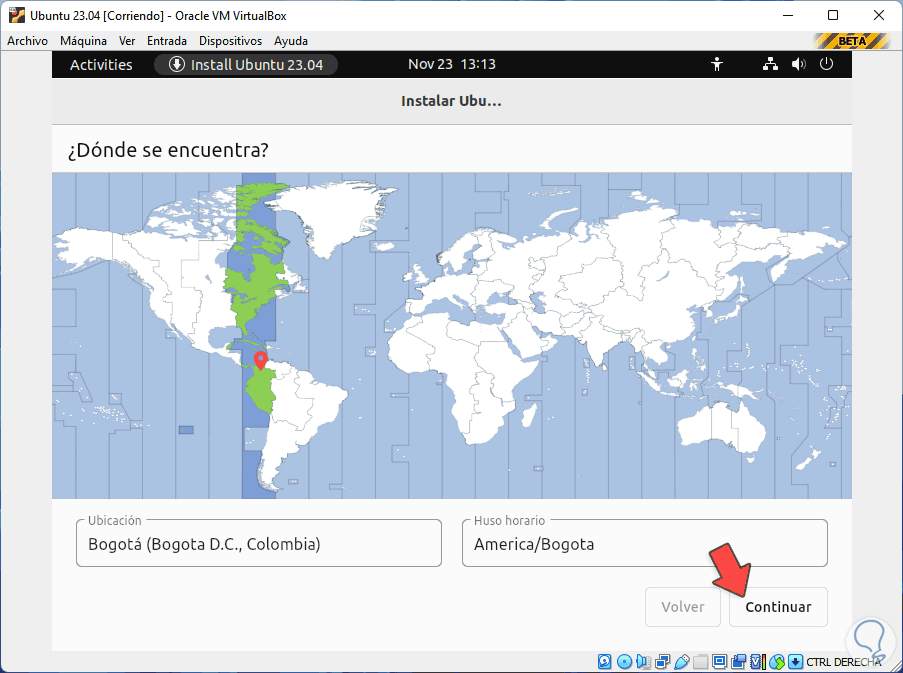This screenshot has height=673, width=903.
Task: Click the Instalar Ubu... window title
Action: tap(451, 101)
